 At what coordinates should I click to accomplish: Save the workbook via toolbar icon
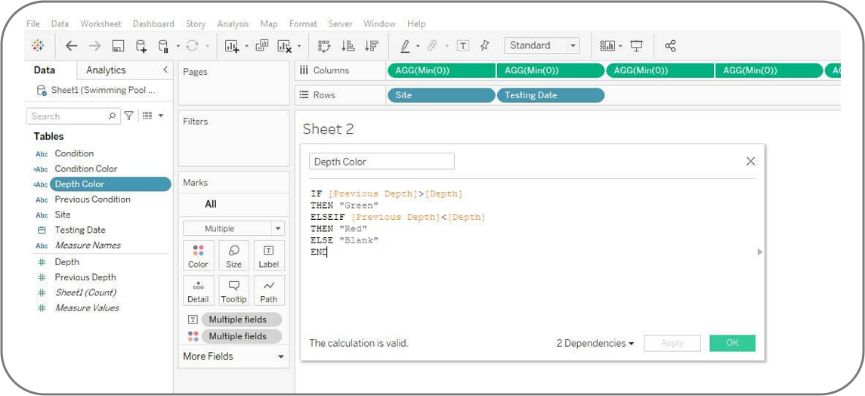[118, 46]
